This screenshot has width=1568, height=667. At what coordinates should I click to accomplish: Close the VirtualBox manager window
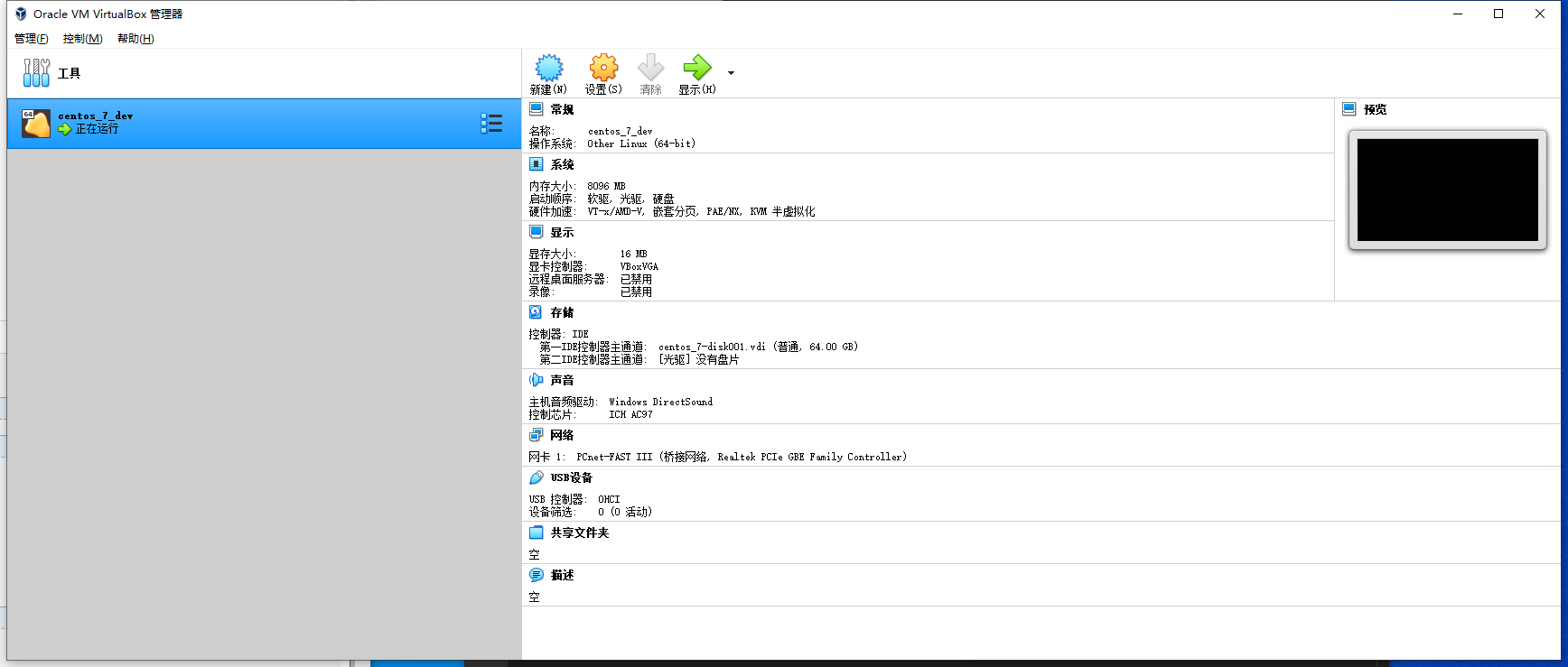click(1540, 14)
